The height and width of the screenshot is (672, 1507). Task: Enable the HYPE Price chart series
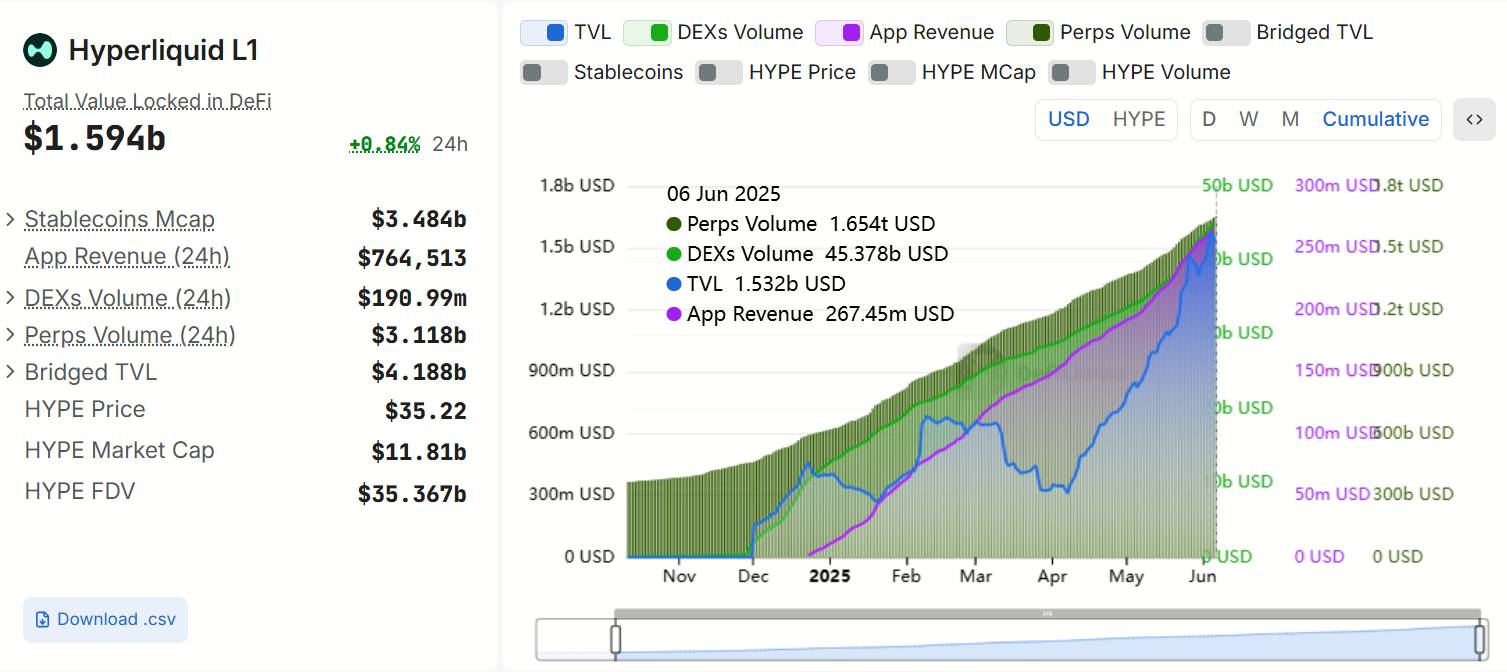tap(719, 73)
